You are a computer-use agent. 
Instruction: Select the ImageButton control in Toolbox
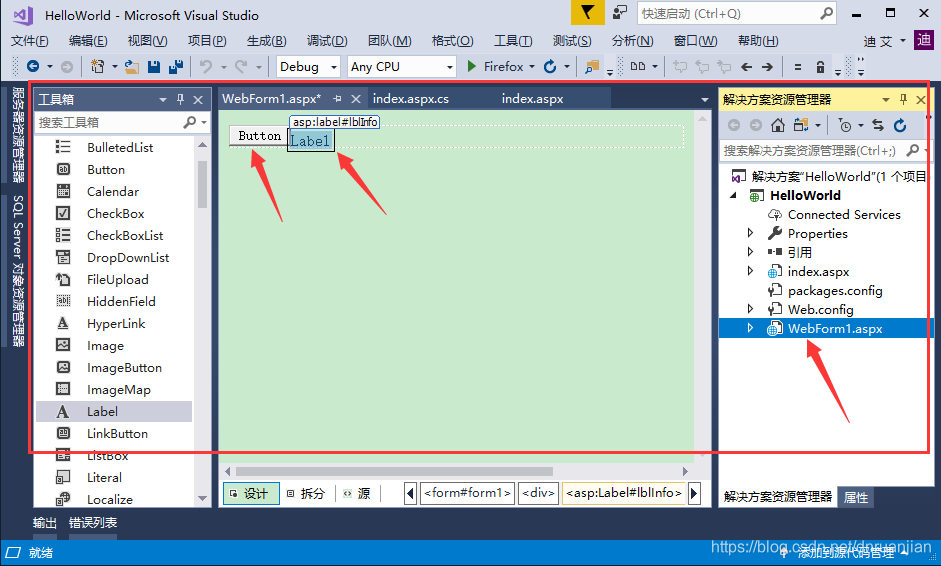[124, 368]
